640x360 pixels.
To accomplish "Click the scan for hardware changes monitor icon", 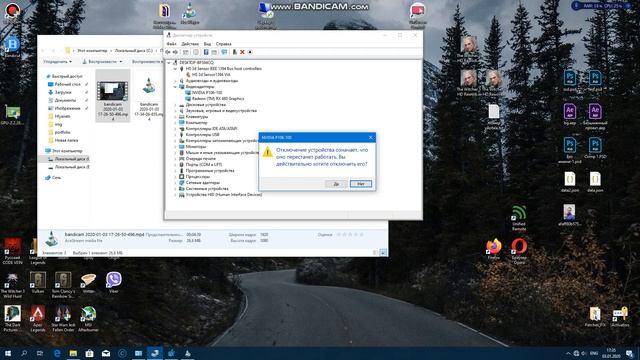I will pyautogui.click(x=224, y=52).
